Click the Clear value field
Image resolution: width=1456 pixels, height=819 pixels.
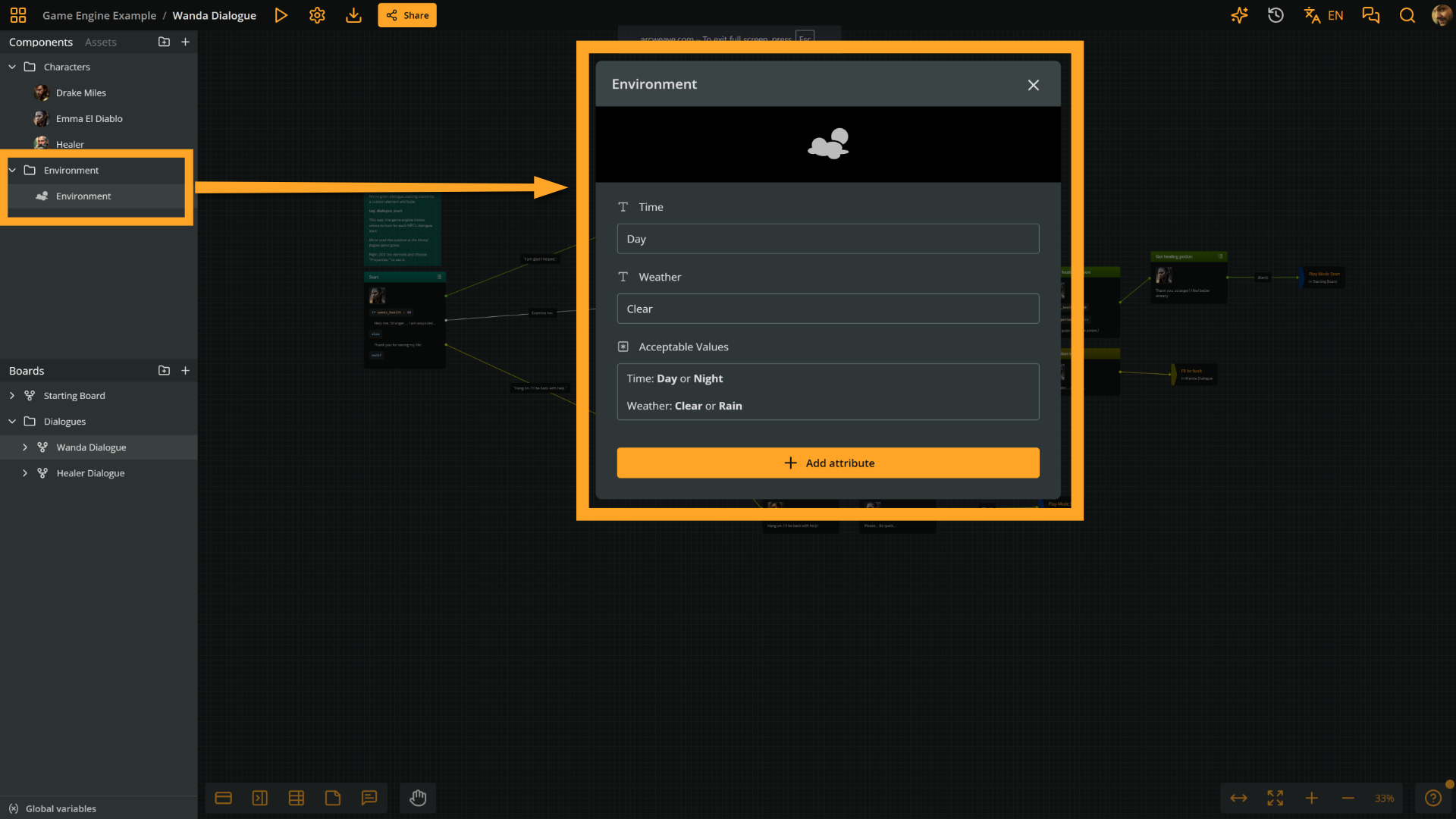828,309
